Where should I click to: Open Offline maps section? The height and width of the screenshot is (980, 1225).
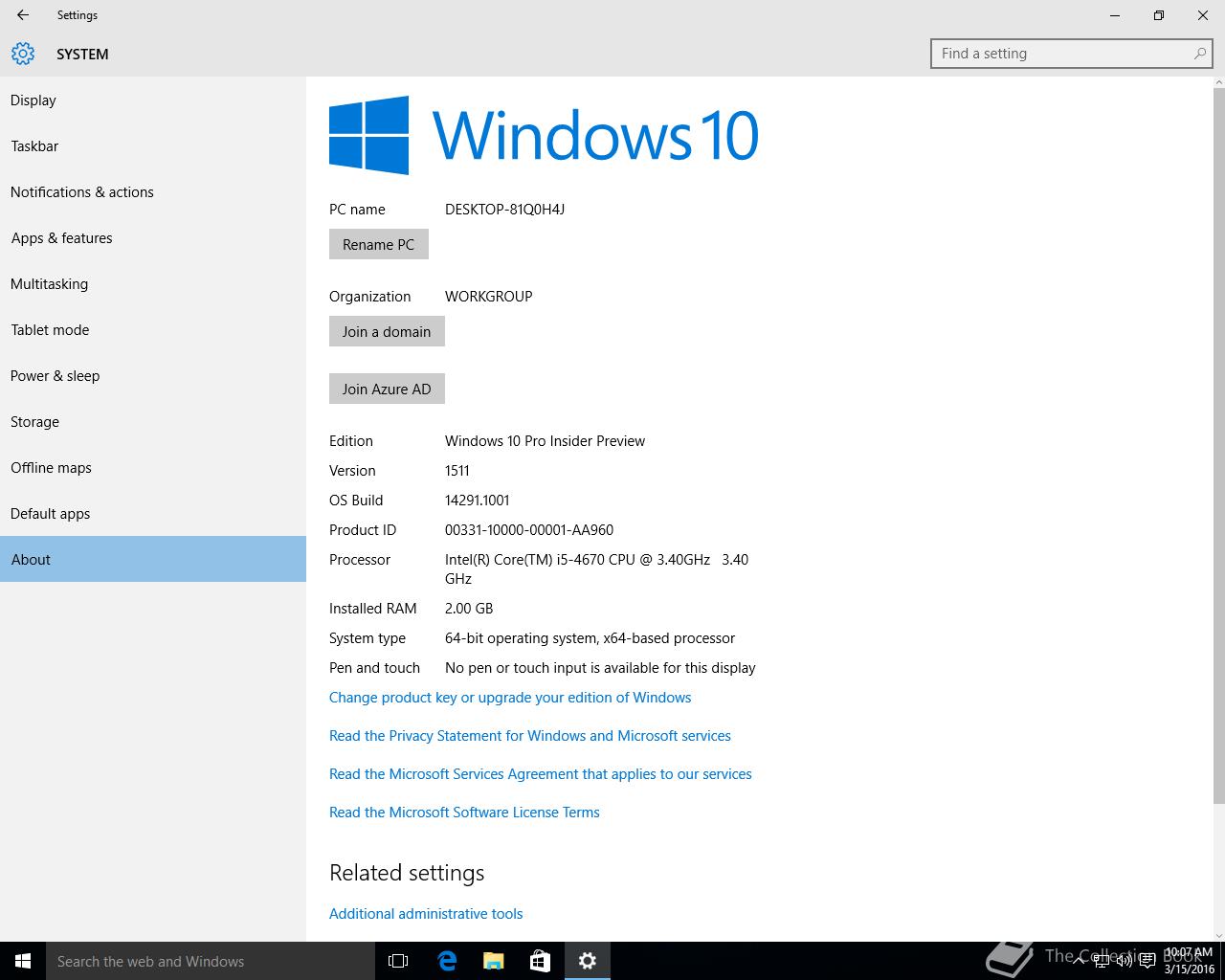coord(153,467)
